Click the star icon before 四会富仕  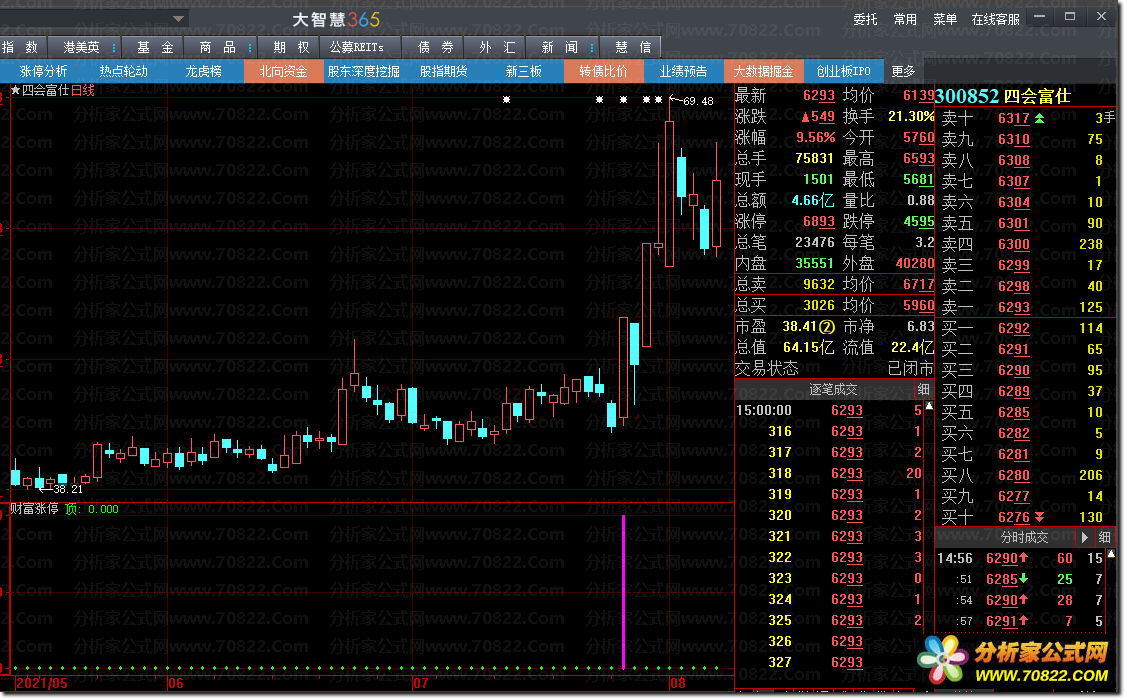15,91
